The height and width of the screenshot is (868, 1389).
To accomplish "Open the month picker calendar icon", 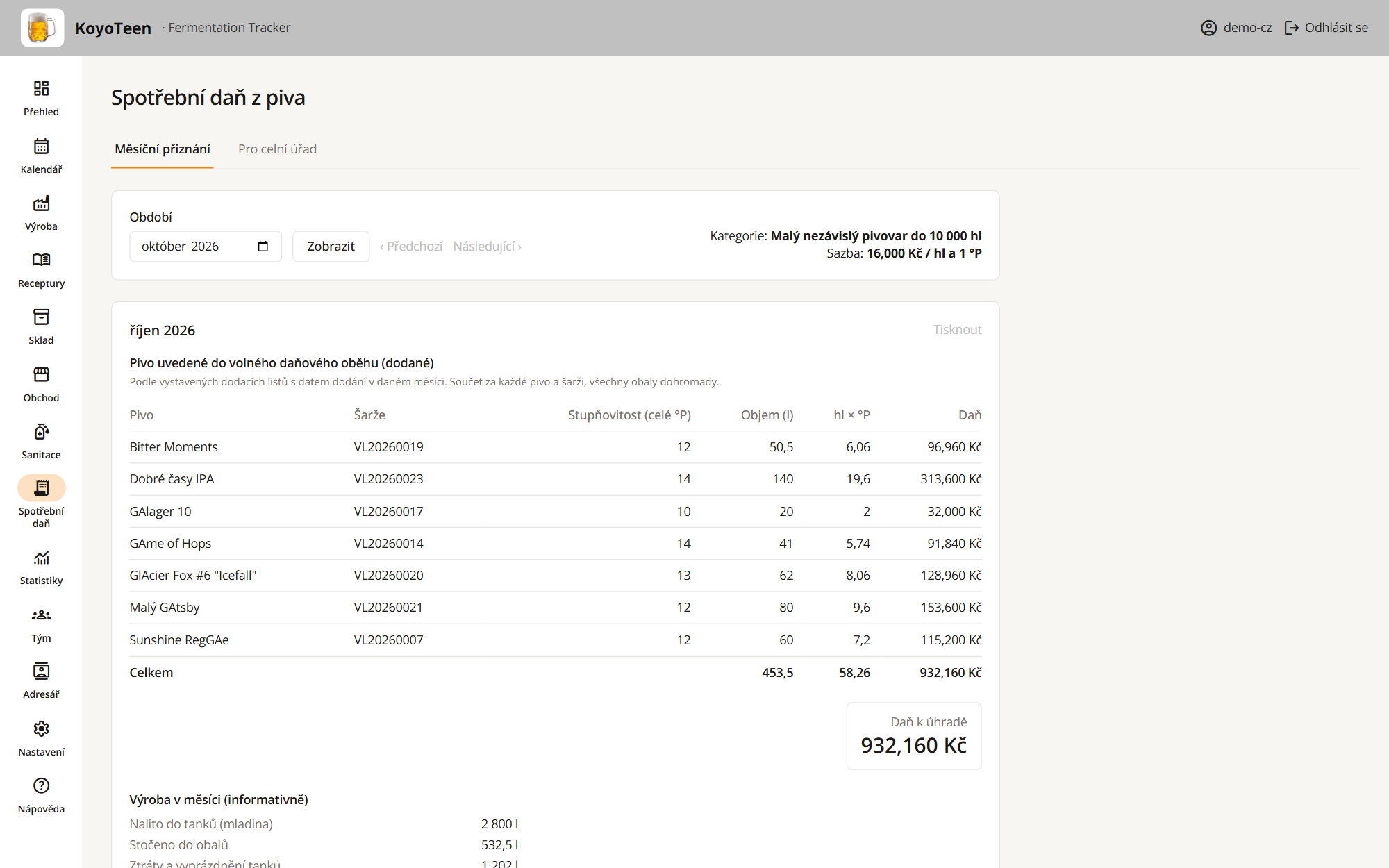I will coord(263,247).
